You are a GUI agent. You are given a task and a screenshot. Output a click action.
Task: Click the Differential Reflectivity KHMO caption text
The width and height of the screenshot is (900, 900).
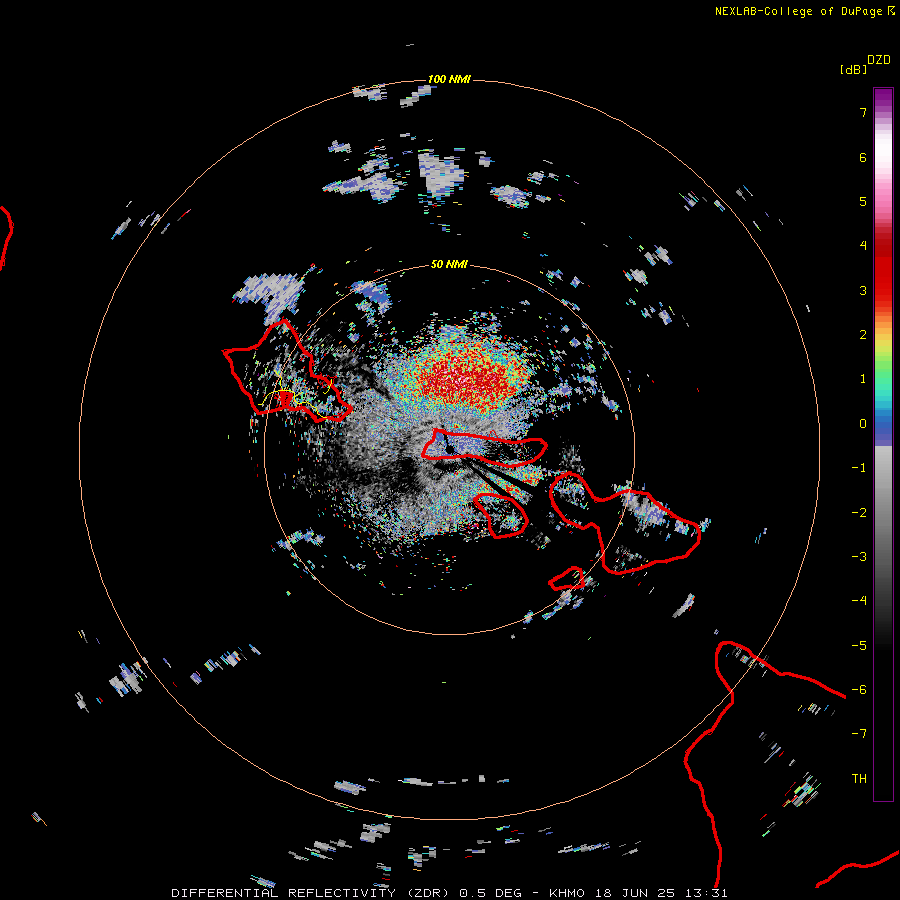449,893
